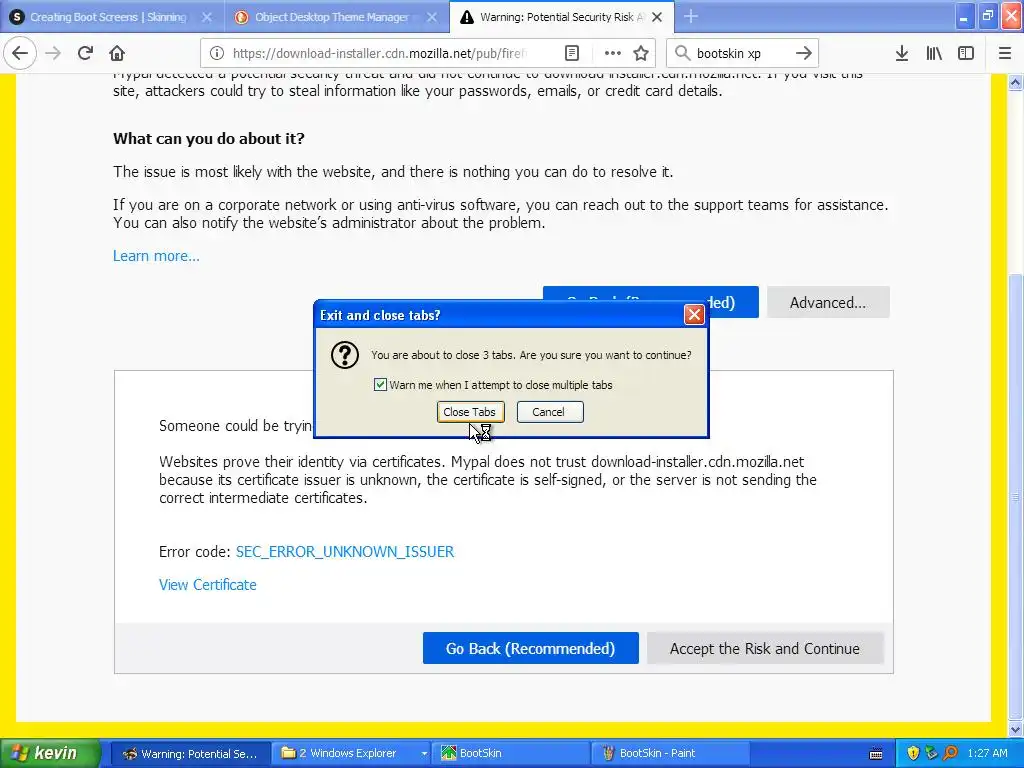Close the Creating Boot Screens tab
This screenshot has width=1024, height=768.
[206, 17]
